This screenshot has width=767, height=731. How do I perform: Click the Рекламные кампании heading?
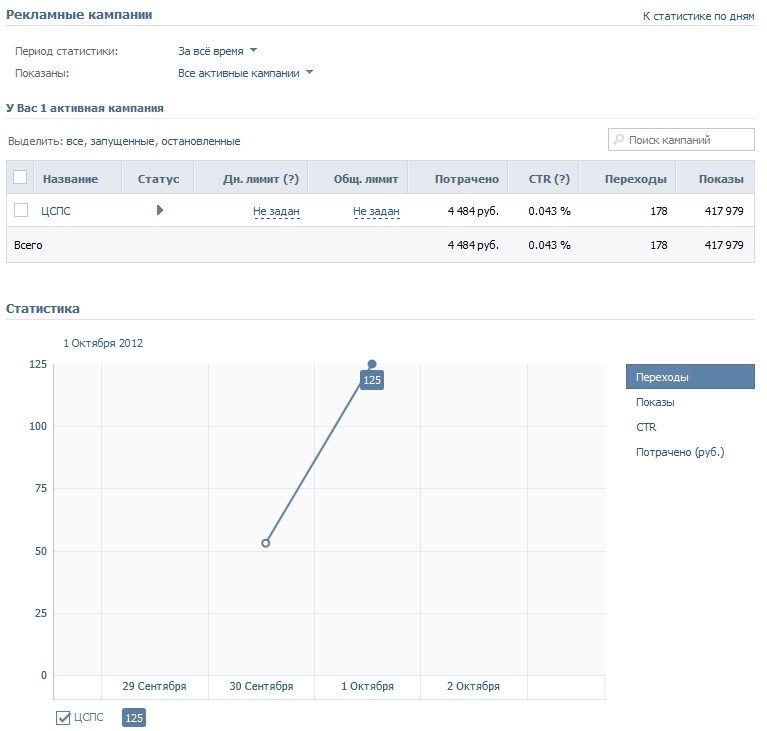[x=79, y=15]
